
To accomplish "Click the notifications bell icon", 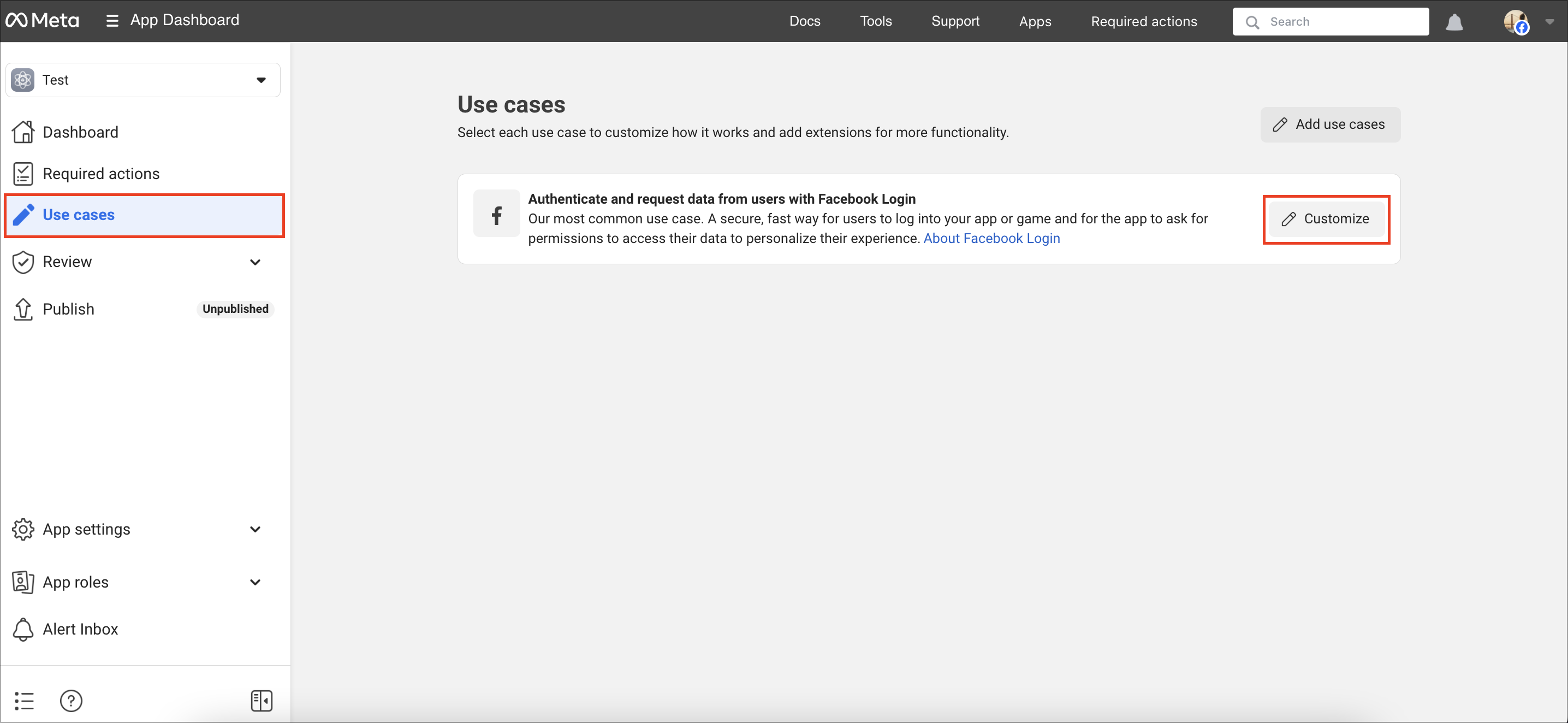I will (1454, 22).
